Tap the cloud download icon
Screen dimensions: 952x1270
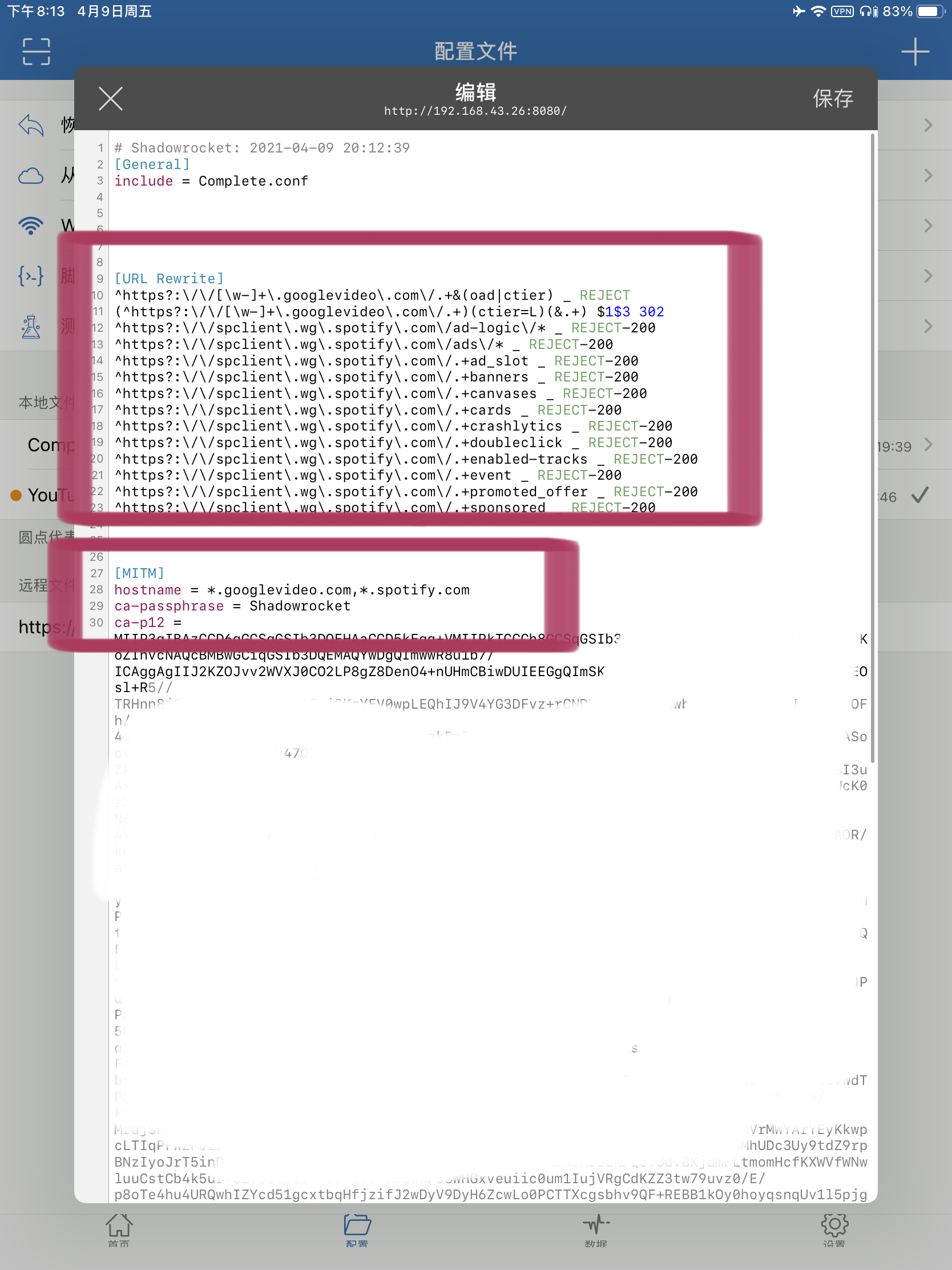tap(31, 176)
